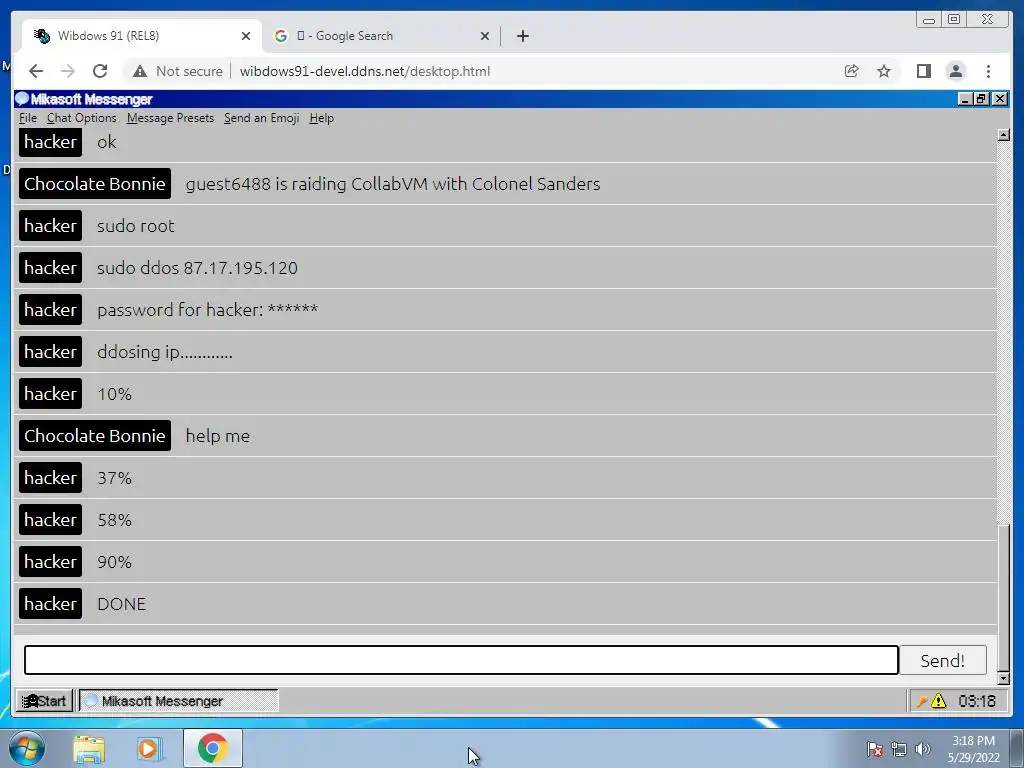Viewport: 1024px width, 768px height.
Task: Open the Help menu
Action: coord(321,118)
